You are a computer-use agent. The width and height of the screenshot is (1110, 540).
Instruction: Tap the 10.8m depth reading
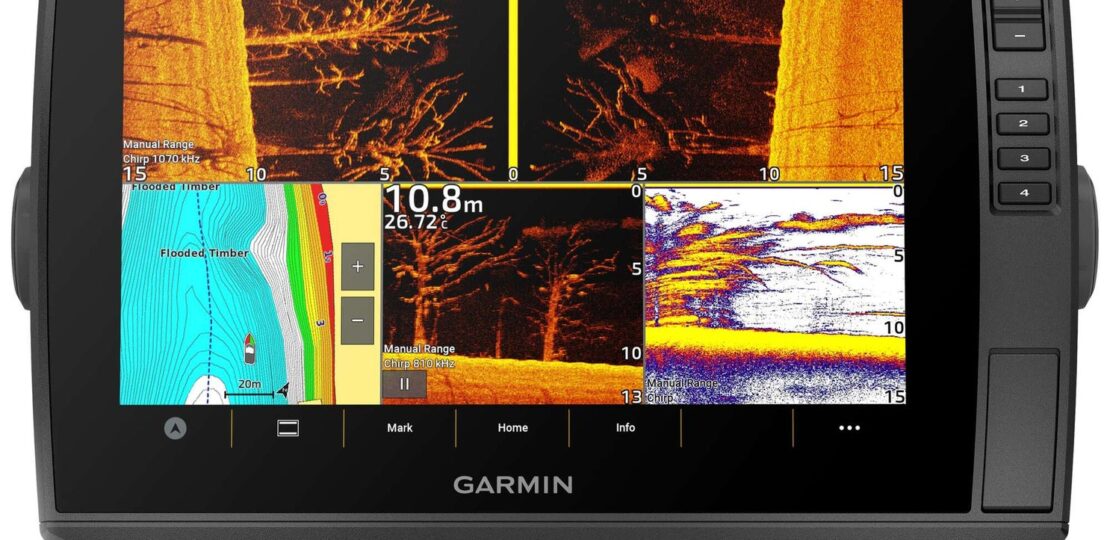click(x=434, y=199)
